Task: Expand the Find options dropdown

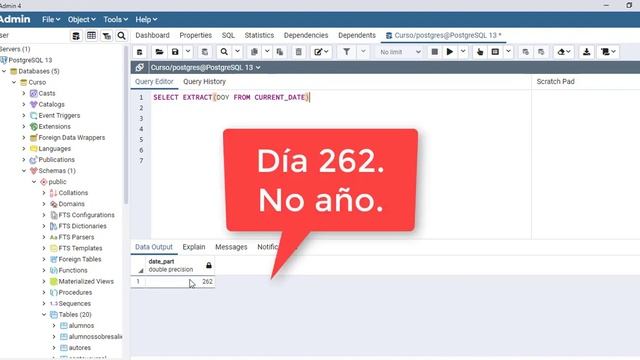Action: coord(237,52)
